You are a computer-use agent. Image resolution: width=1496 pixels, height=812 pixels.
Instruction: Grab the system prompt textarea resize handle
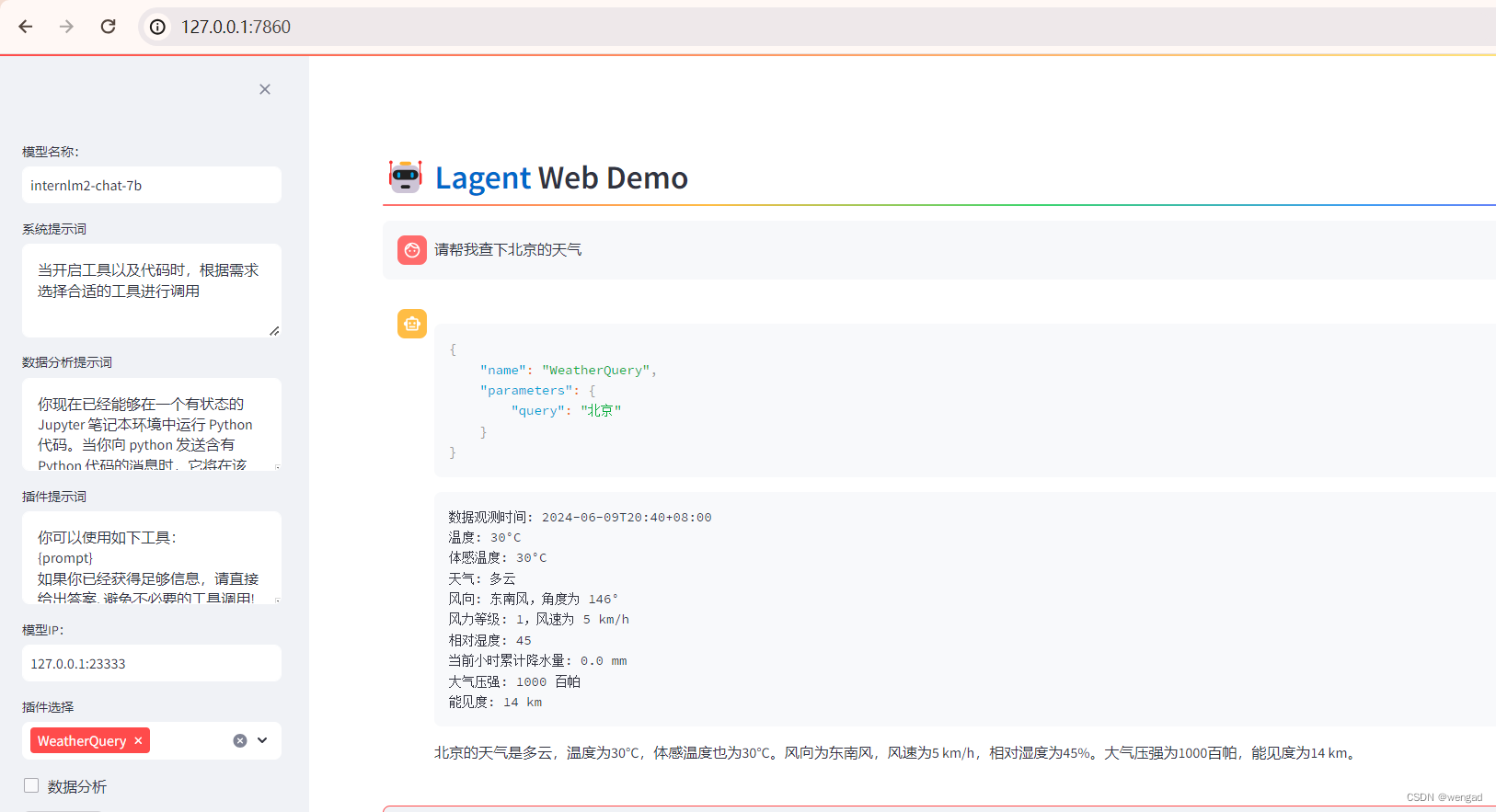pyautogui.click(x=274, y=330)
